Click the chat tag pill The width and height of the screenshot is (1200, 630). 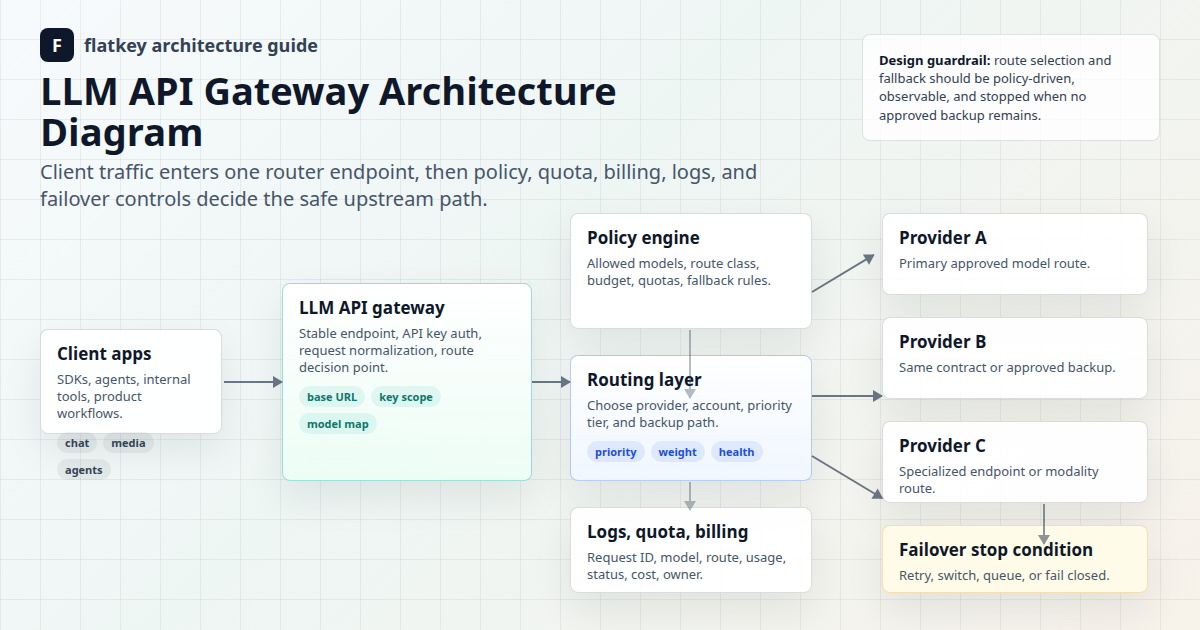click(77, 443)
